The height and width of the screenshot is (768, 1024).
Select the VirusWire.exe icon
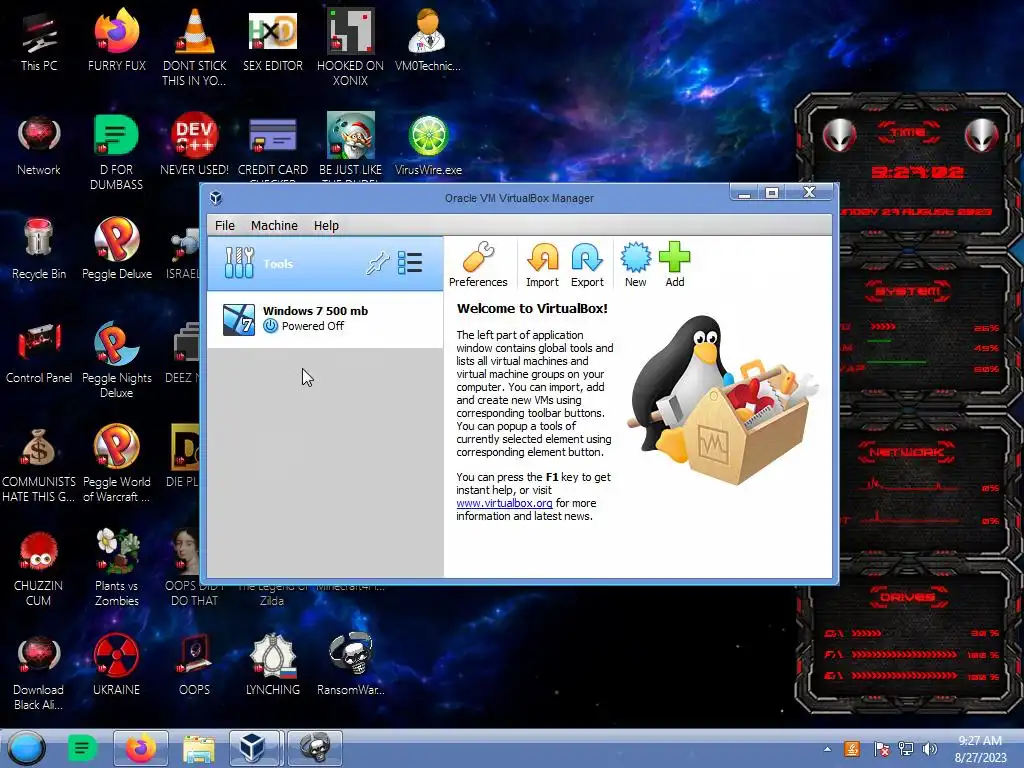click(428, 145)
